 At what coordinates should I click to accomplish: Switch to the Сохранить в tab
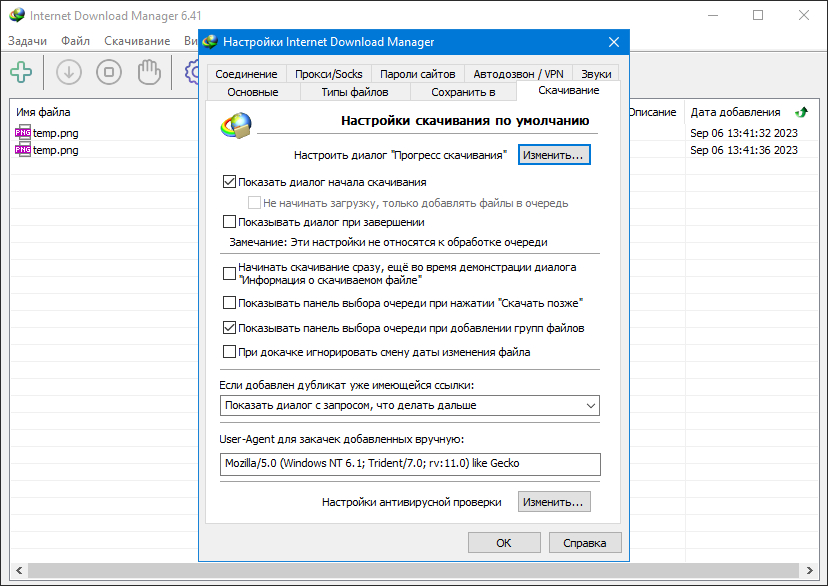(x=463, y=92)
